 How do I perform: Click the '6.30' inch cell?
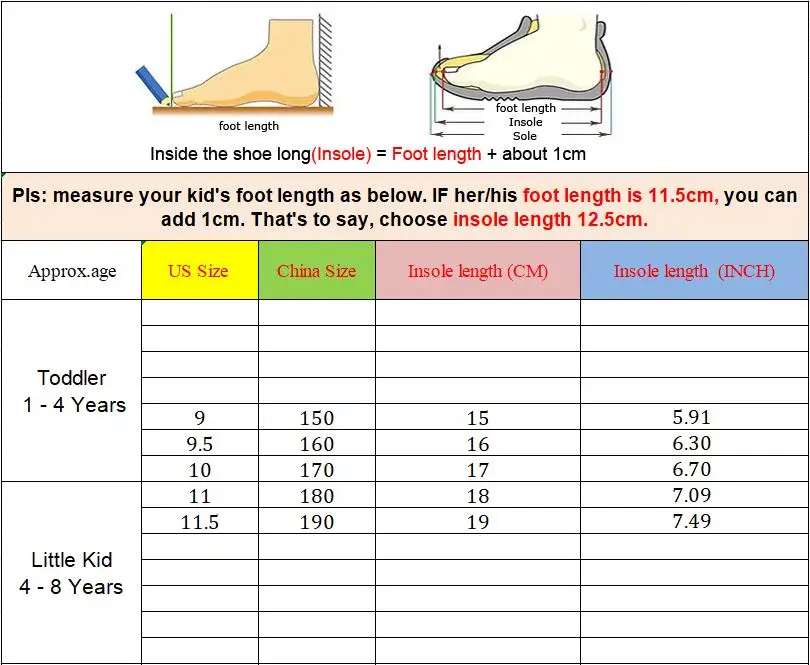tap(694, 443)
